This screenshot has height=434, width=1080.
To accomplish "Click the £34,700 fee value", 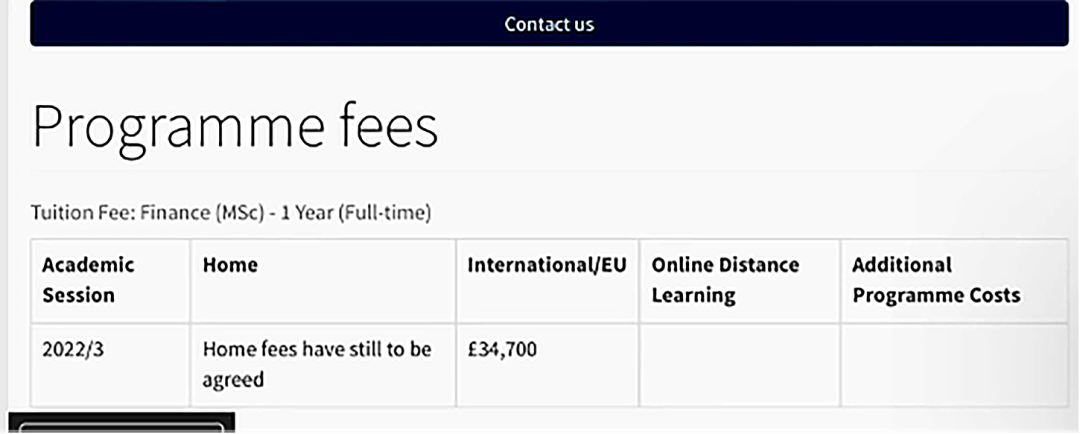I will point(502,351).
